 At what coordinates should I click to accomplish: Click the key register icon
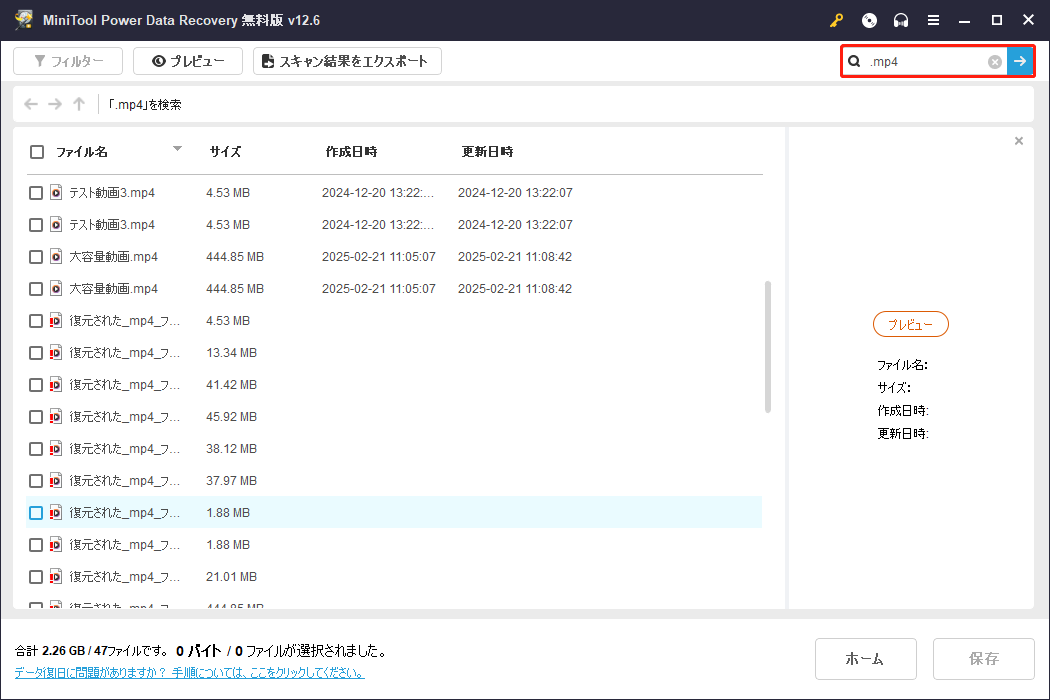[x=836, y=21]
